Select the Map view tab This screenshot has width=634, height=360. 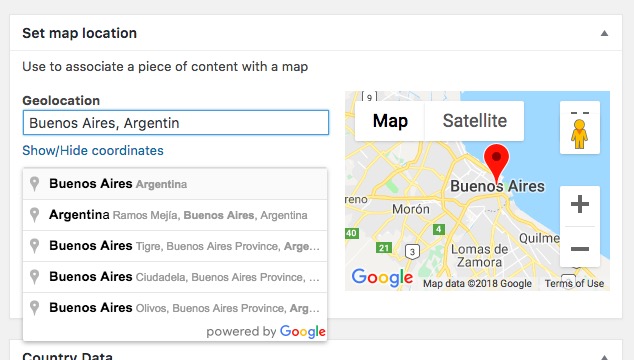click(x=390, y=121)
